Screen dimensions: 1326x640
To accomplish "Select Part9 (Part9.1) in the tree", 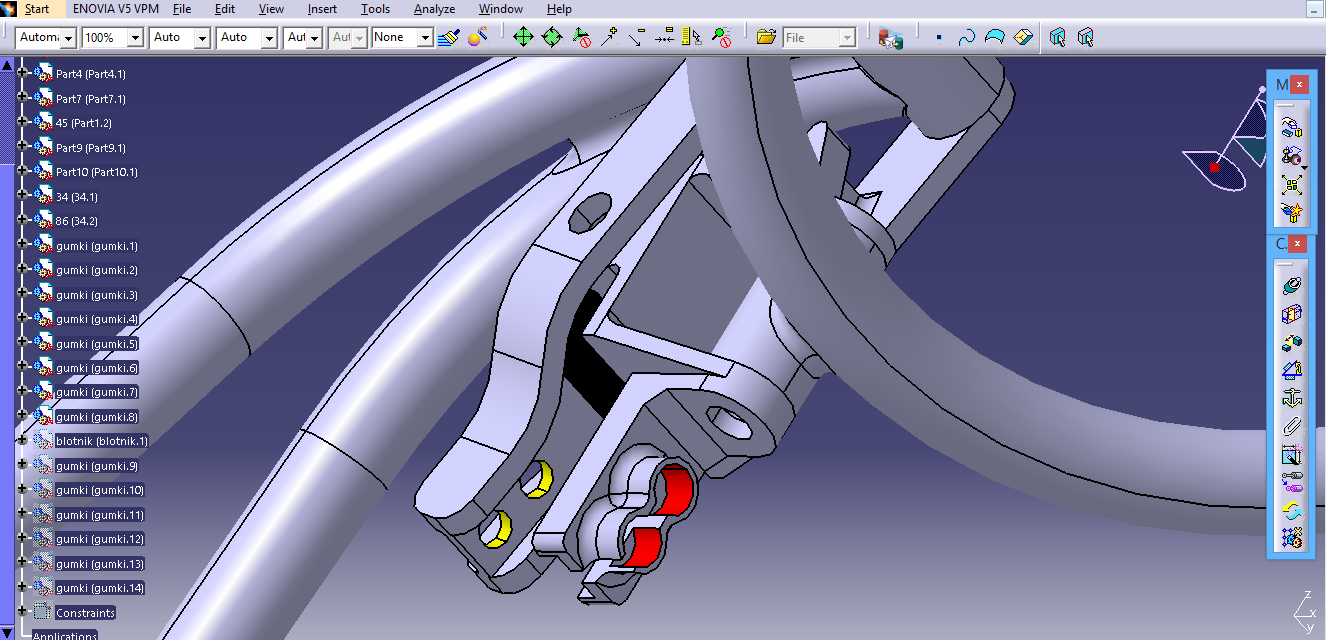I will coord(91,148).
